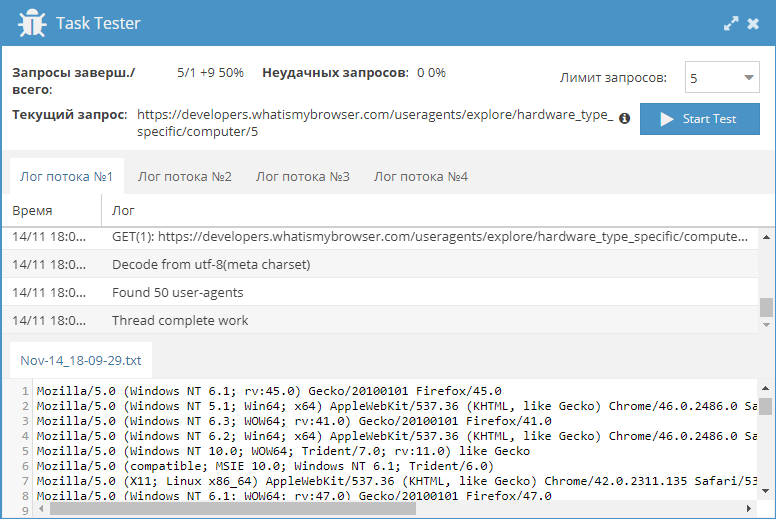Click the log list scroll up arrow
776x519 pixels.
[x=766, y=237]
